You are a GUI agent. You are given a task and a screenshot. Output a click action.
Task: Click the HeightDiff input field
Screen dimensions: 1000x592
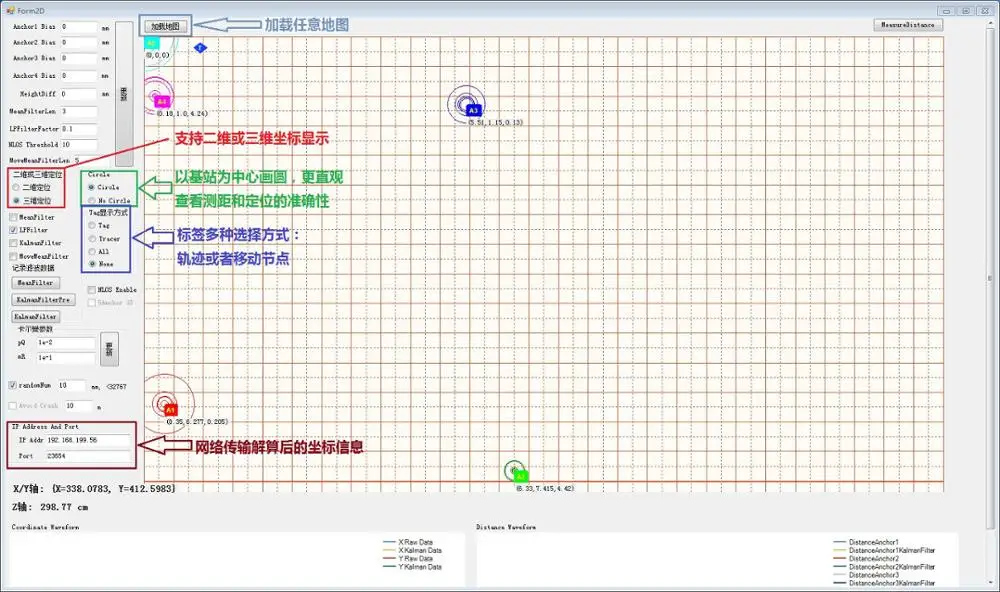[79, 94]
